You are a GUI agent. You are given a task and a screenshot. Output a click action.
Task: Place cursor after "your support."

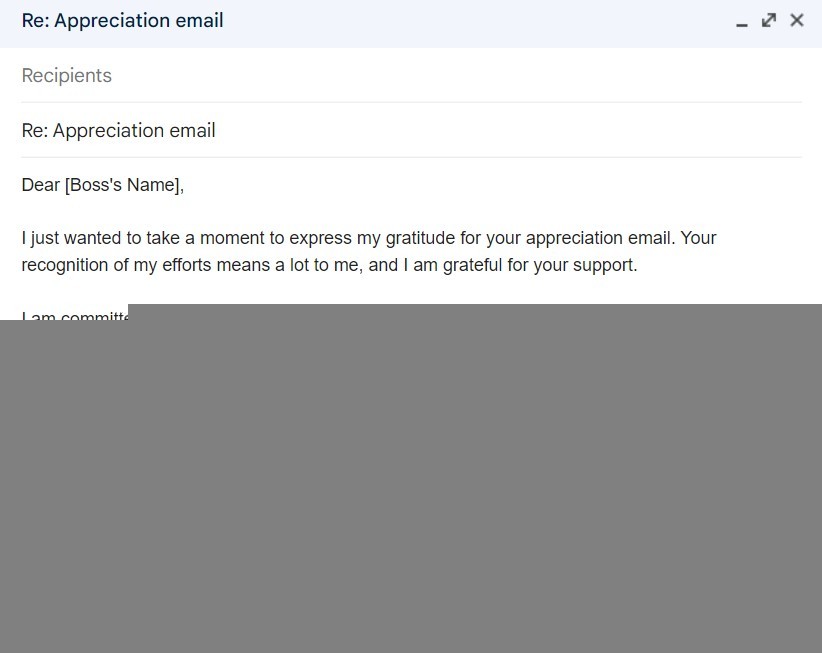[x=638, y=266]
